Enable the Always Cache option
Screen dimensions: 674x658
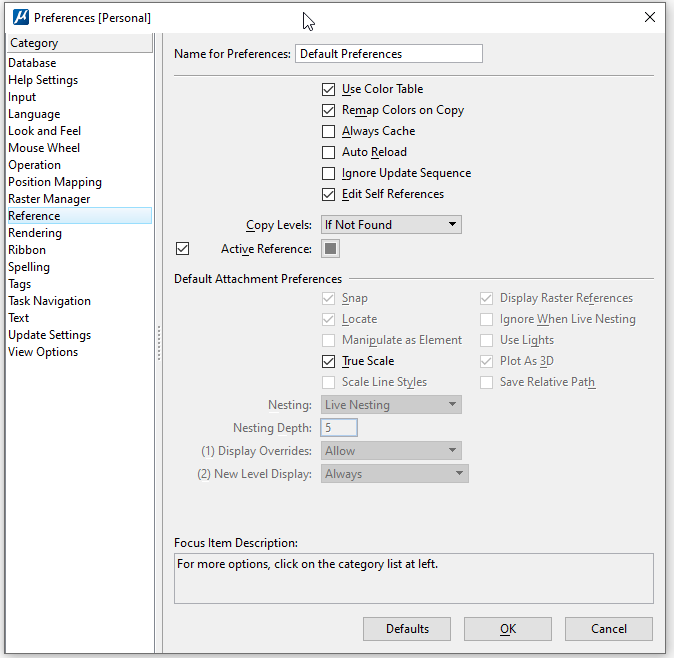(329, 131)
